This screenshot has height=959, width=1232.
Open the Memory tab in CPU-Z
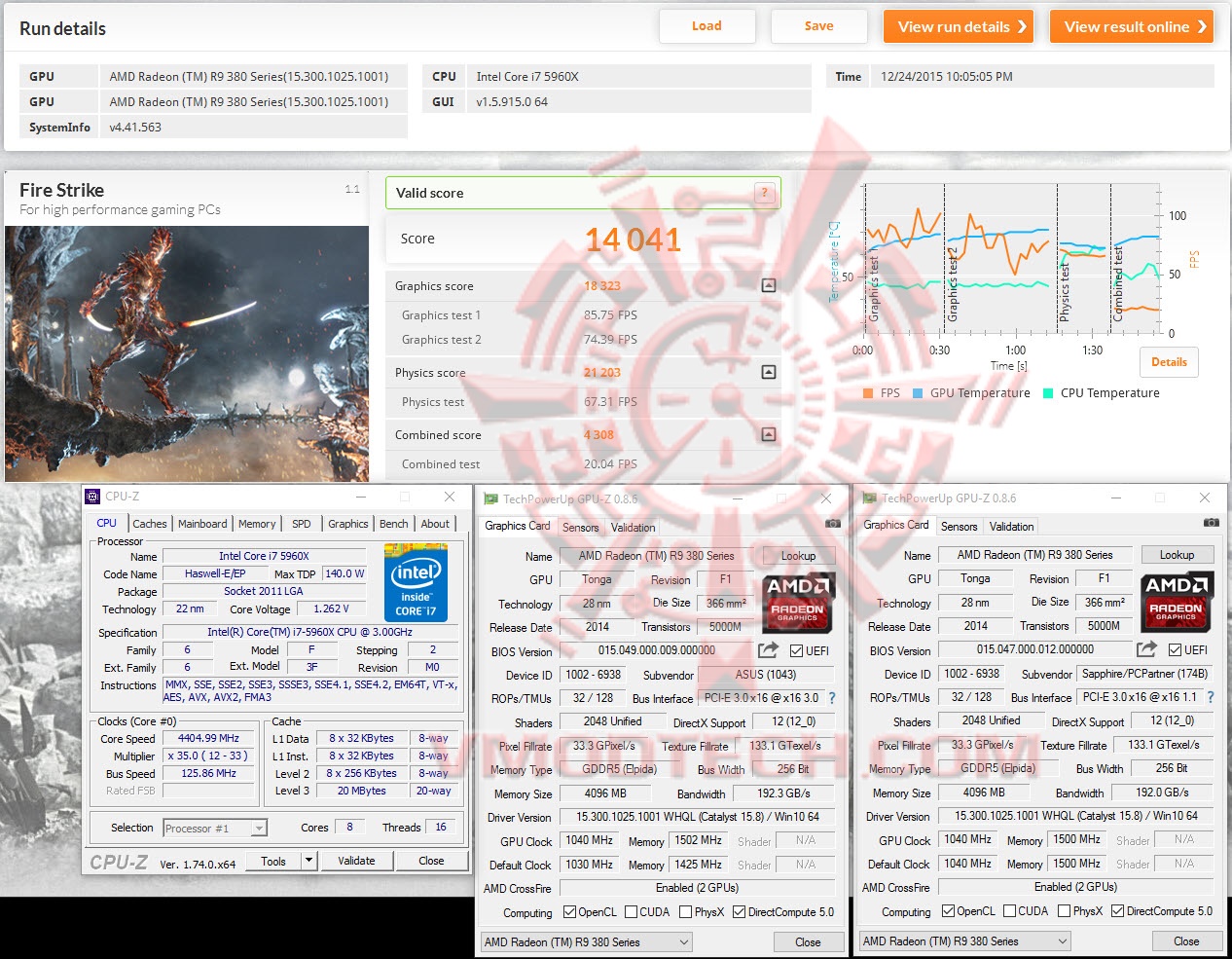pos(257,524)
